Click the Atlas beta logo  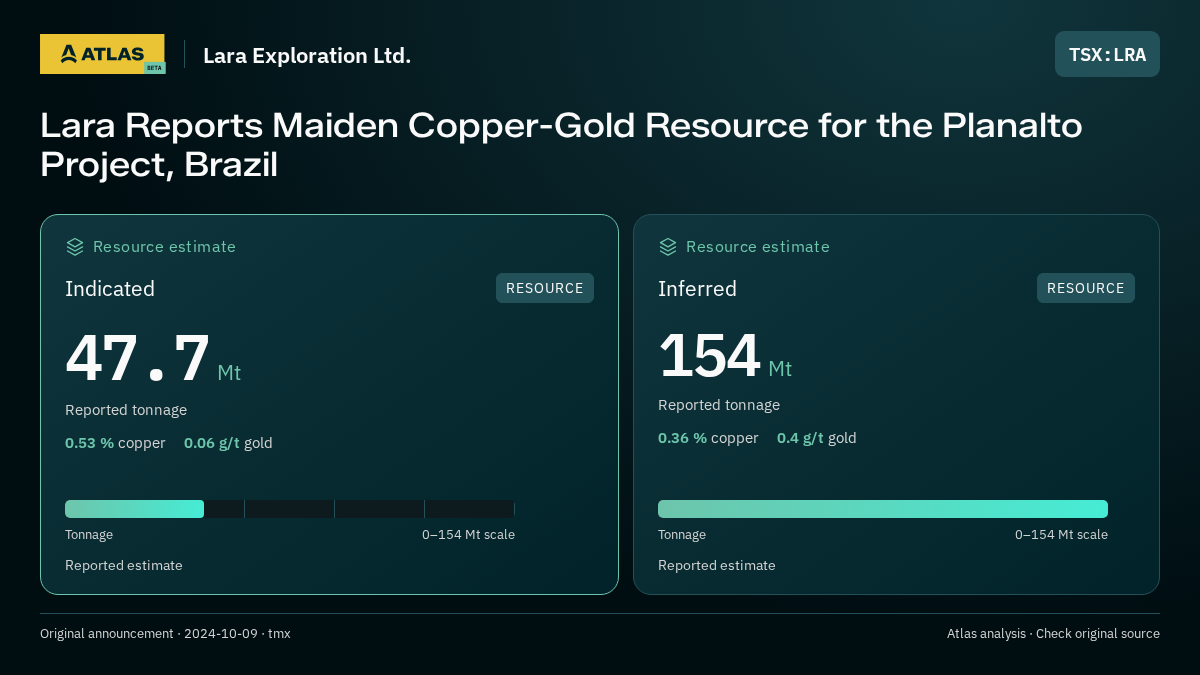[102, 54]
